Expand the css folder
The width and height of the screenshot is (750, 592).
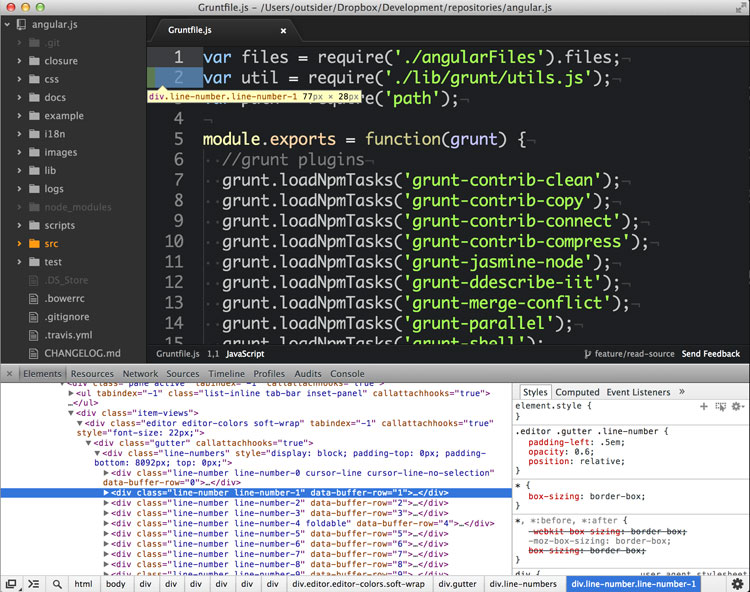pyautogui.click(x=19, y=79)
